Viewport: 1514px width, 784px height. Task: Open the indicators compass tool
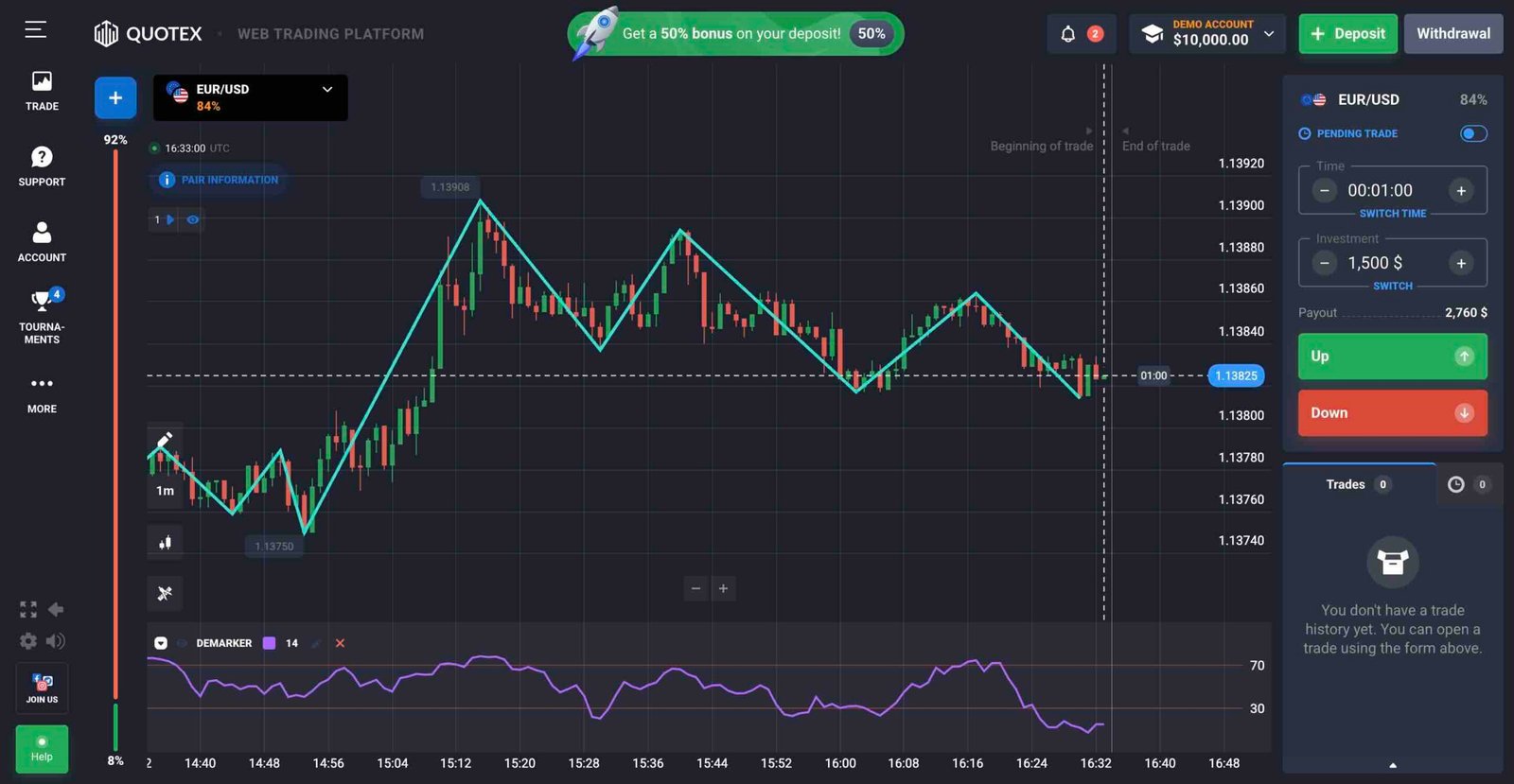click(x=165, y=593)
